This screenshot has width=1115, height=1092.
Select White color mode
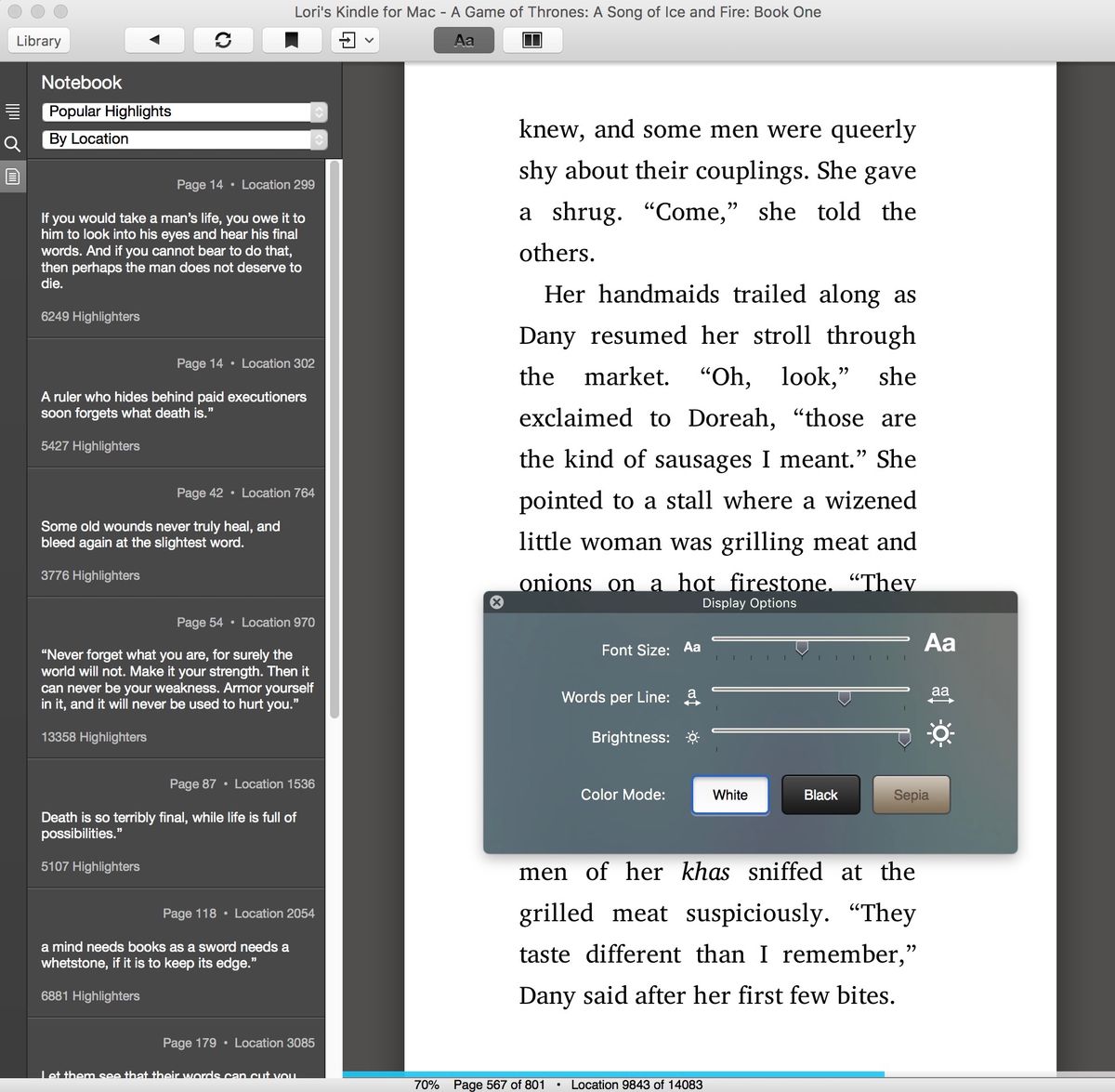729,795
